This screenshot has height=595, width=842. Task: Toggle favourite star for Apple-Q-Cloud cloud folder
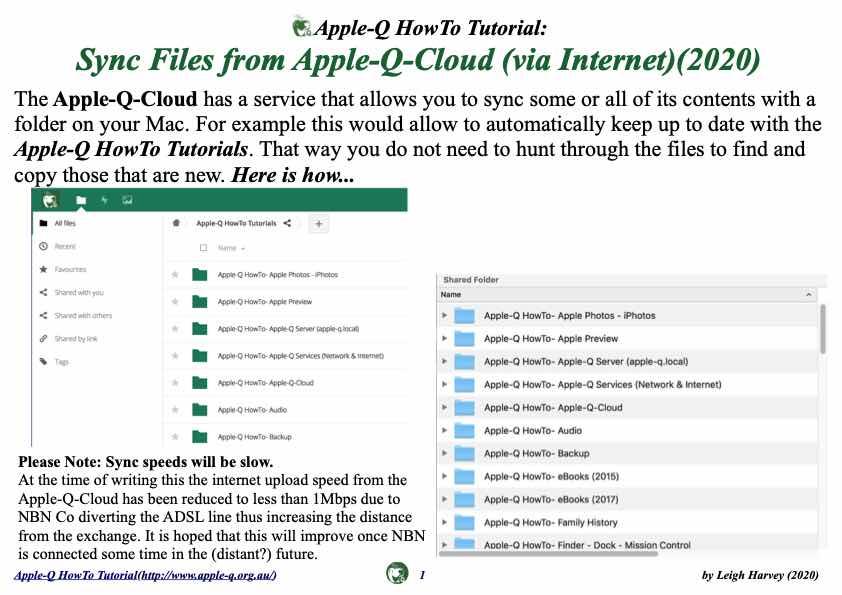point(175,383)
